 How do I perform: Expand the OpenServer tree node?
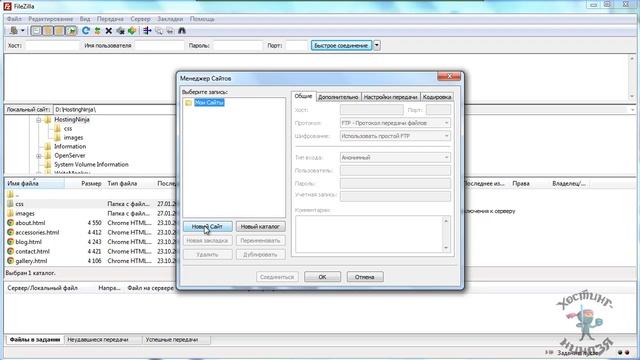tap(38, 156)
